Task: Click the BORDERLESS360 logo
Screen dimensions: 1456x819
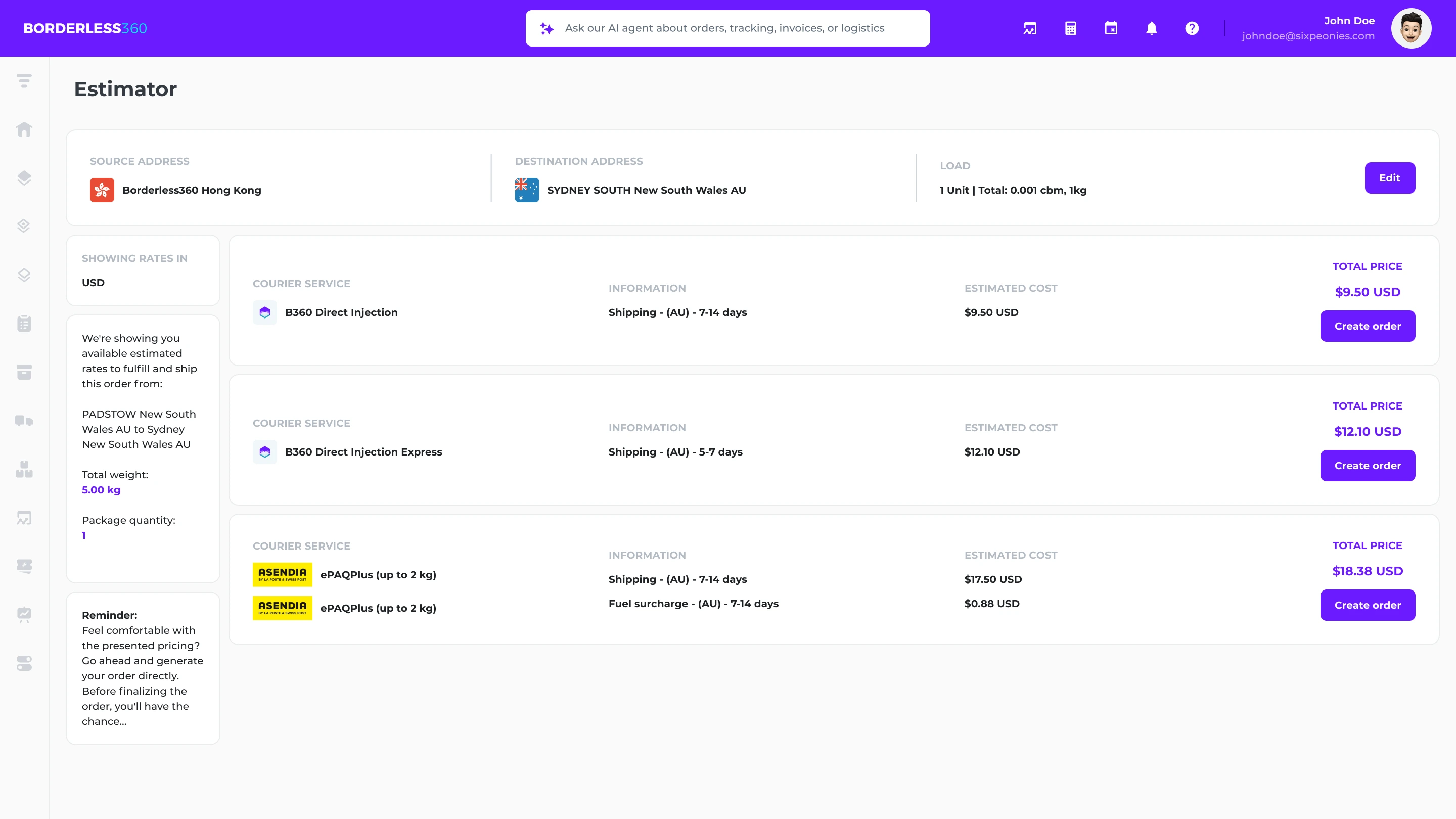Action: [85, 28]
